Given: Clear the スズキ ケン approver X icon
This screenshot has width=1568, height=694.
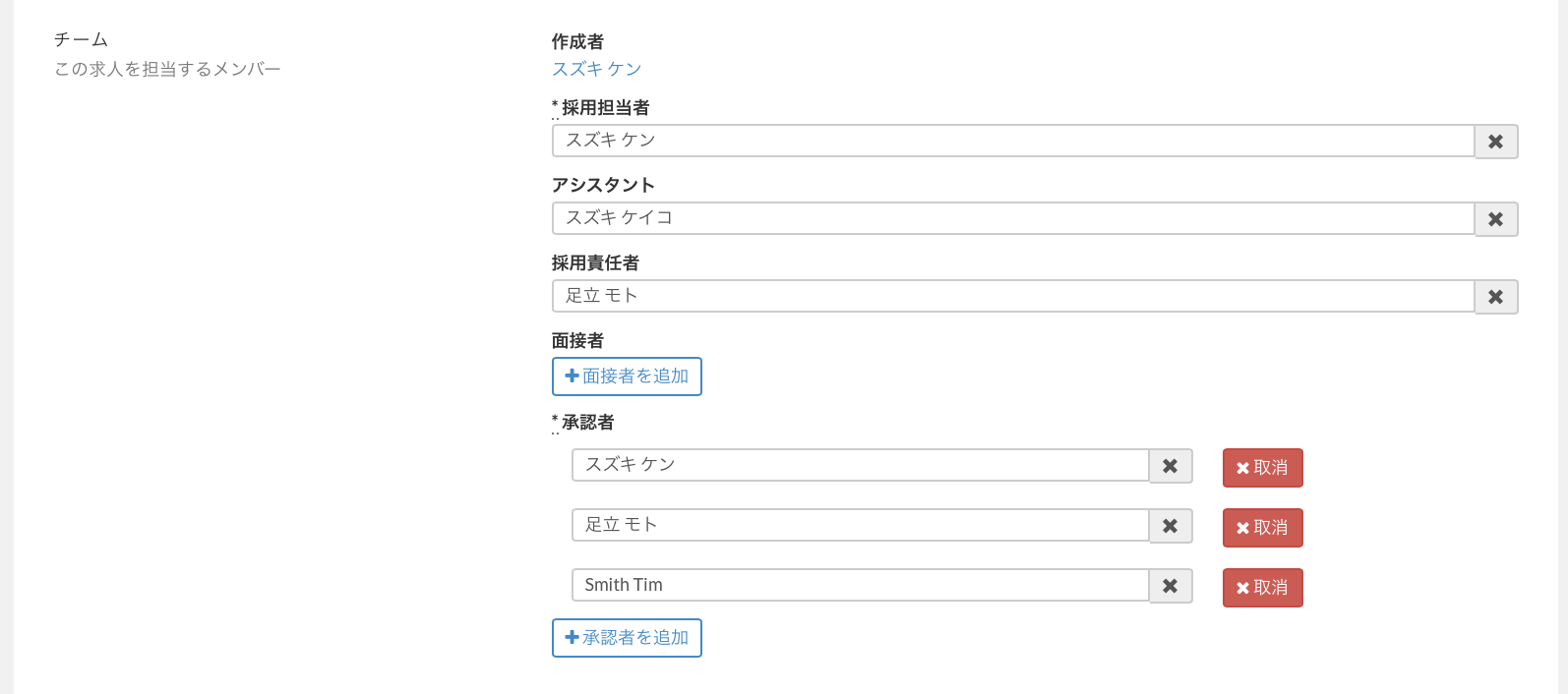Looking at the screenshot, I should (1171, 466).
